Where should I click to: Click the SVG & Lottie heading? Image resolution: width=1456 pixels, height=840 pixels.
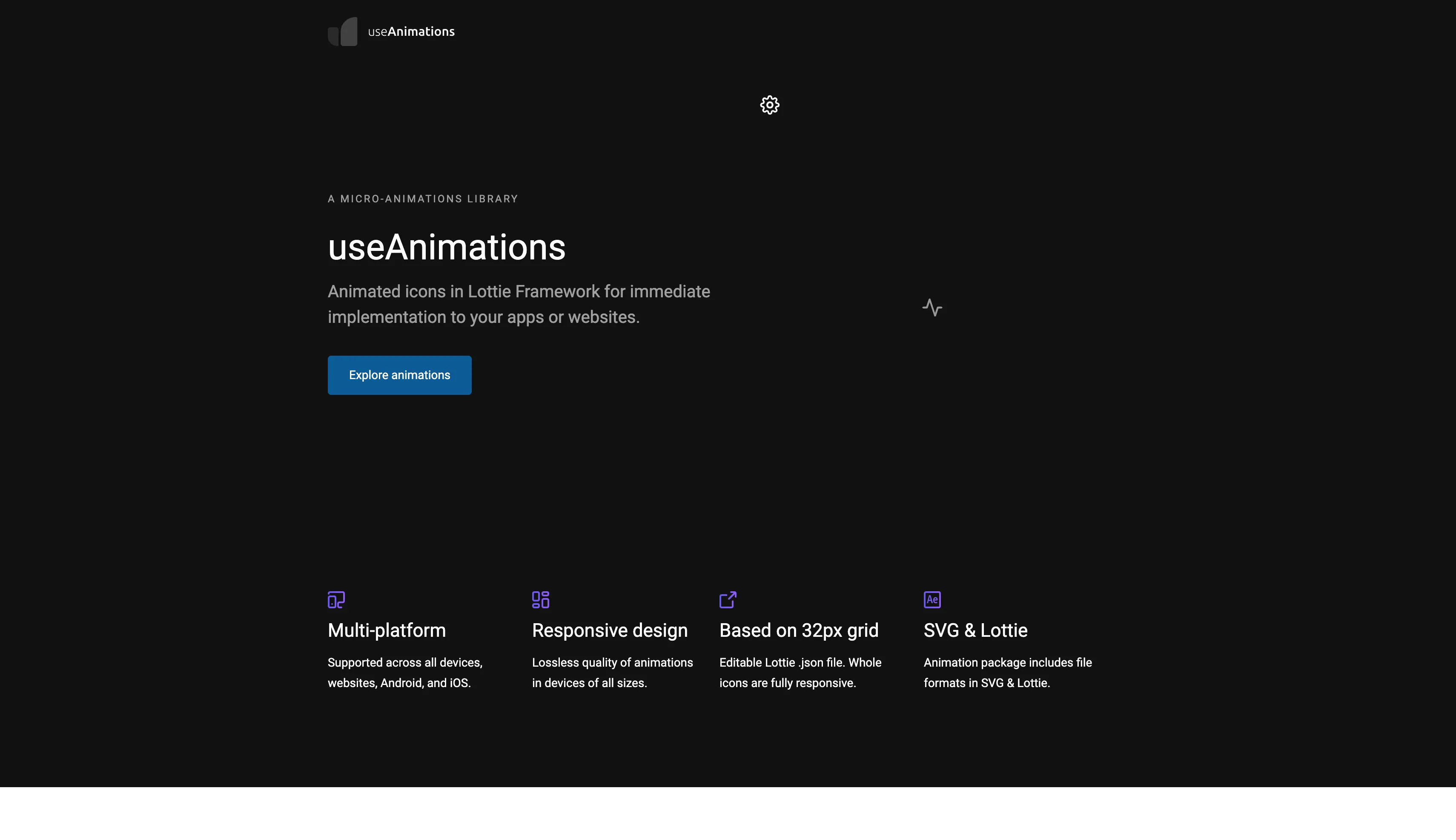pyautogui.click(x=975, y=630)
